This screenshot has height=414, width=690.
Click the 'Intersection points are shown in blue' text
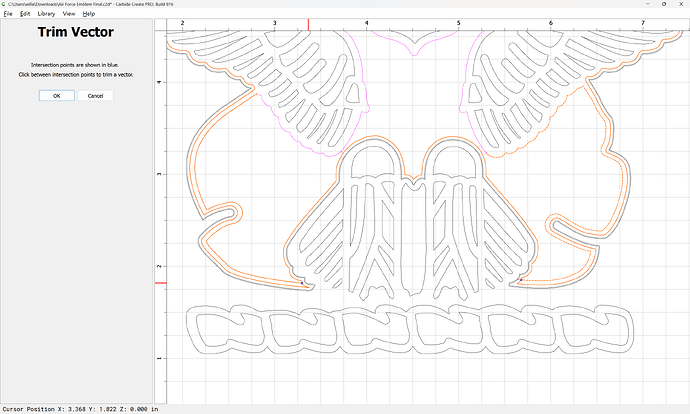pyautogui.click(x=75, y=65)
